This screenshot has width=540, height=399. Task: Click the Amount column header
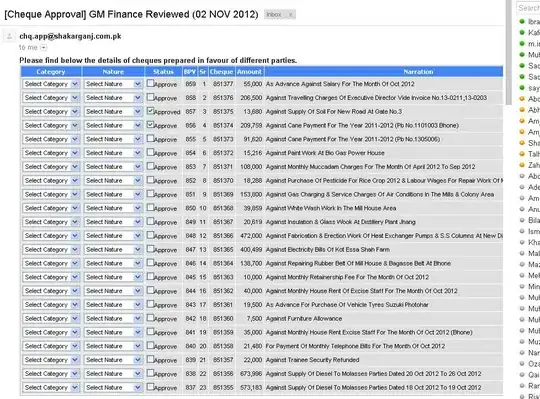tap(249, 72)
